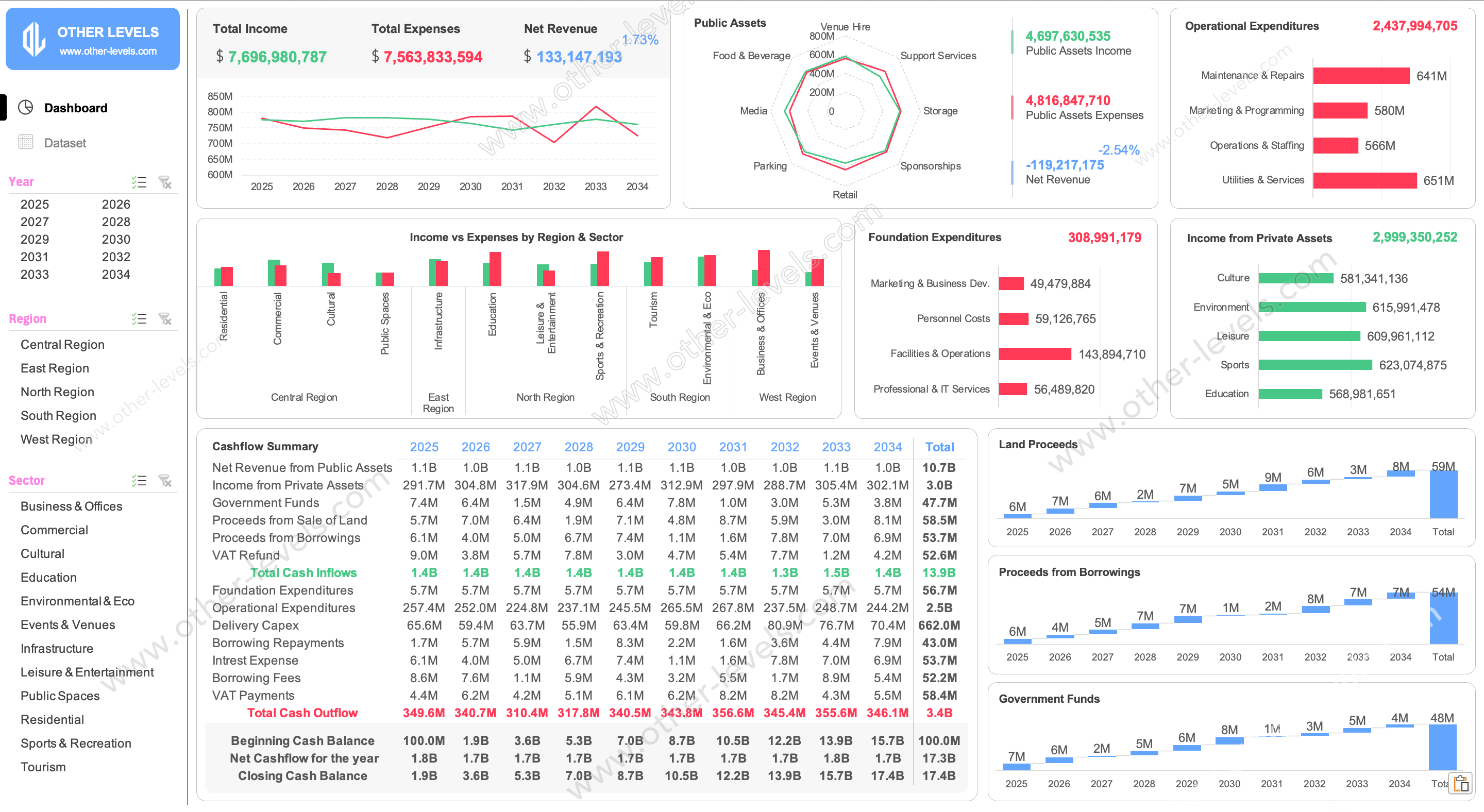Image resolution: width=1484 pixels, height=812 pixels.
Task: Clear the Sector filter using the funnel icon
Action: (x=165, y=480)
